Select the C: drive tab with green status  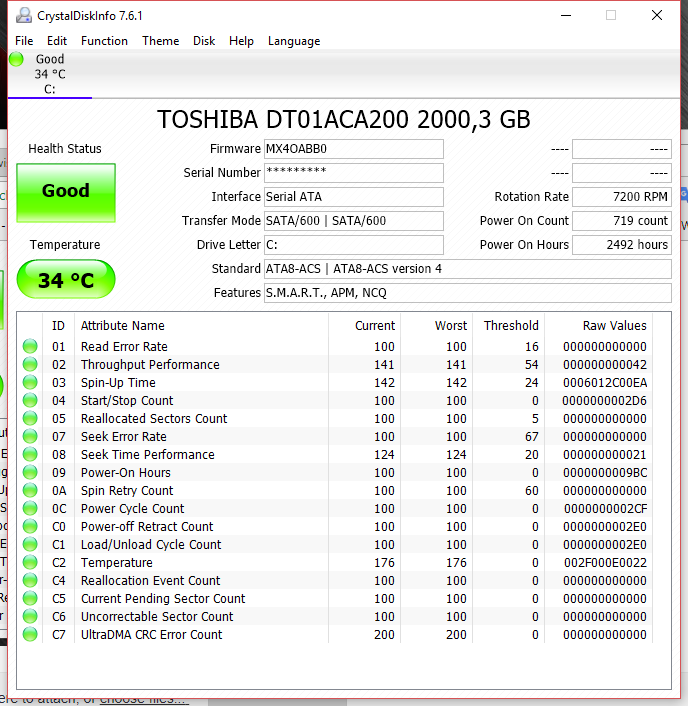50,74
